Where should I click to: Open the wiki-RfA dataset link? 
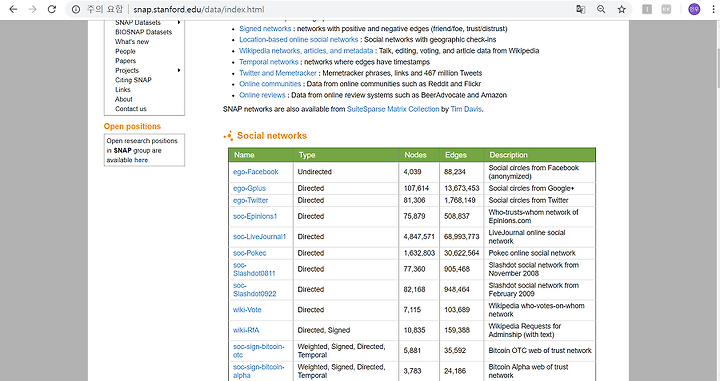coord(246,330)
